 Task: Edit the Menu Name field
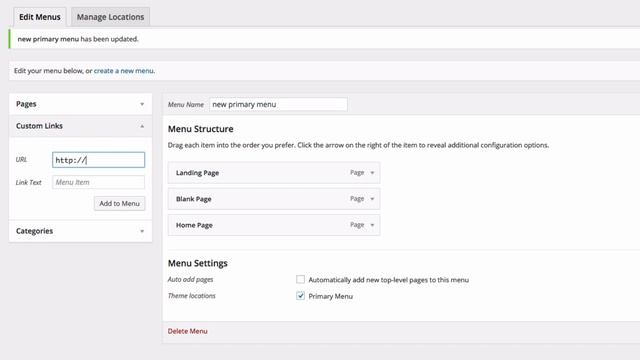[278, 104]
